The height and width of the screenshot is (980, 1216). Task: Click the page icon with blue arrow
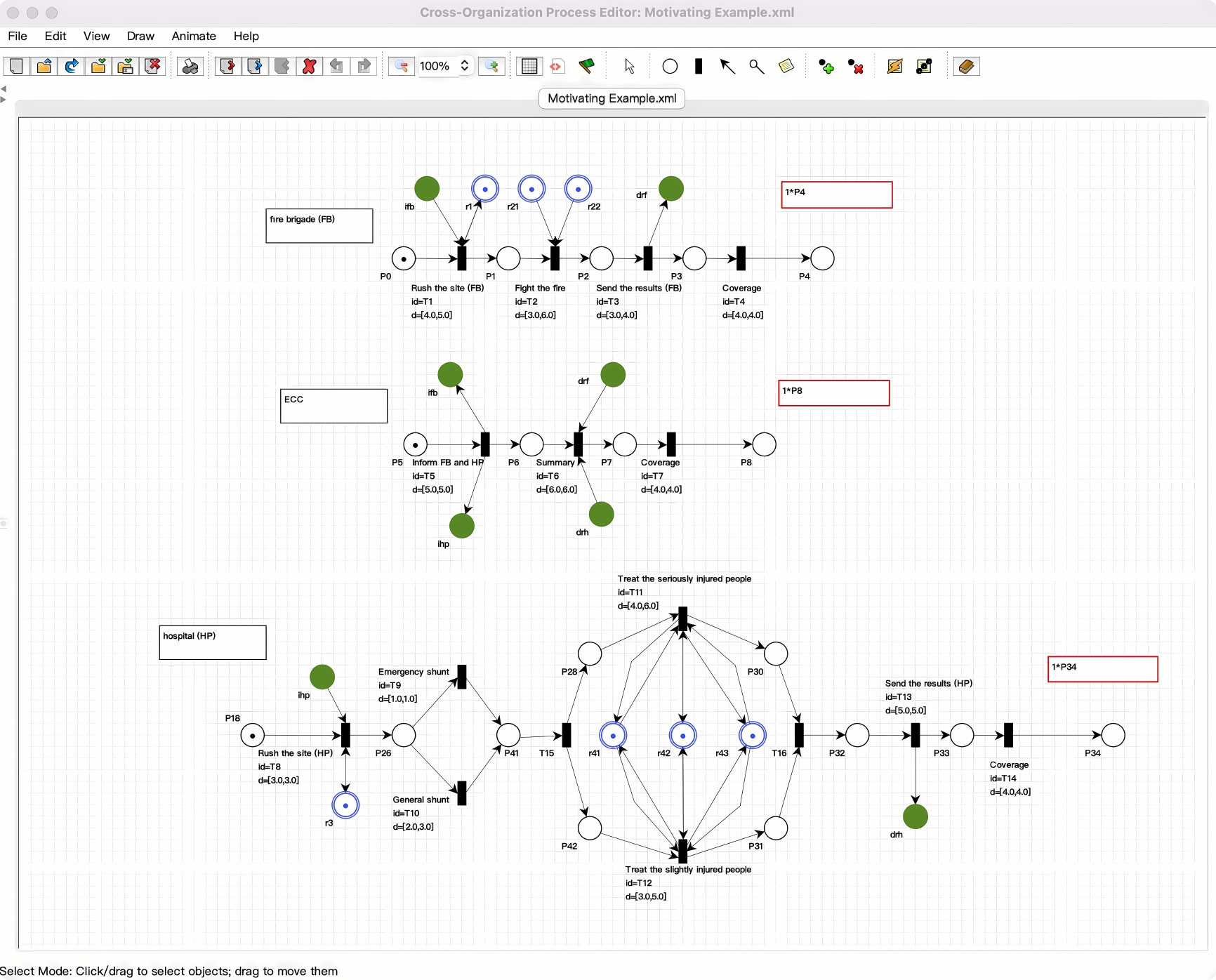click(x=255, y=66)
